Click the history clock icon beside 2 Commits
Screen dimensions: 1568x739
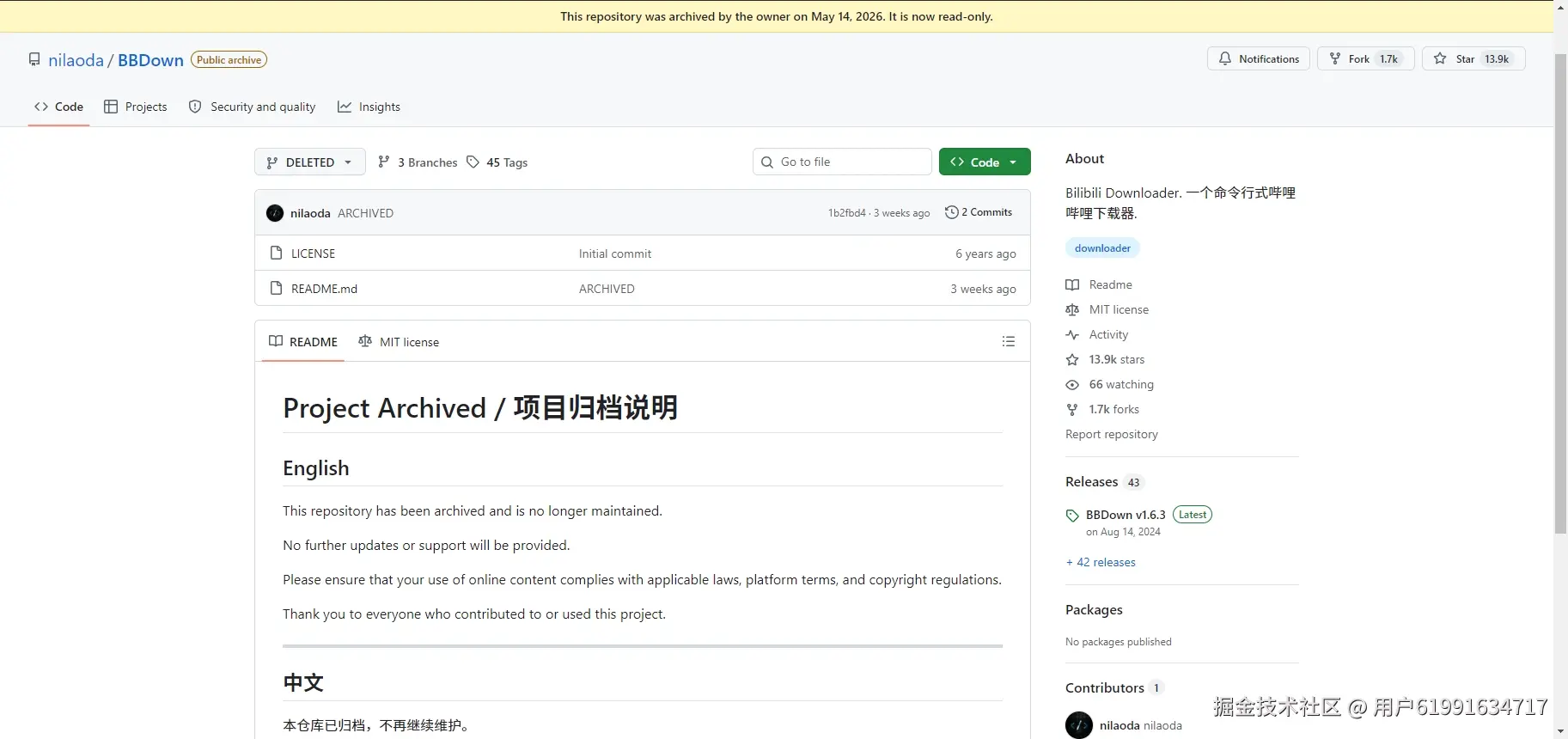pos(951,212)
